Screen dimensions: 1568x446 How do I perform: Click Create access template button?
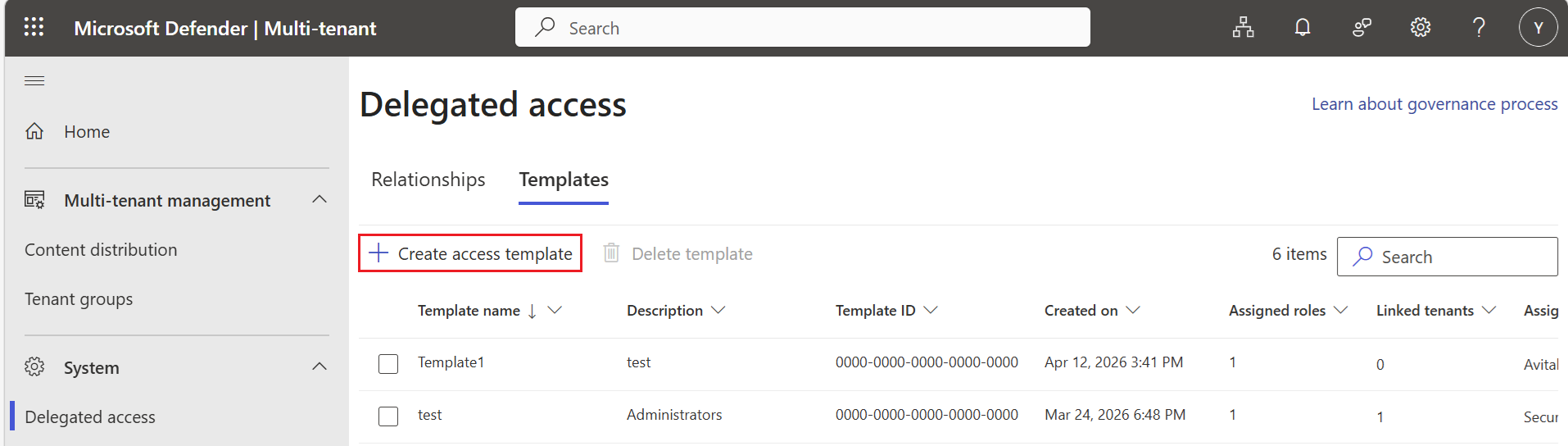pyautogui.click(x=470, y=253)
